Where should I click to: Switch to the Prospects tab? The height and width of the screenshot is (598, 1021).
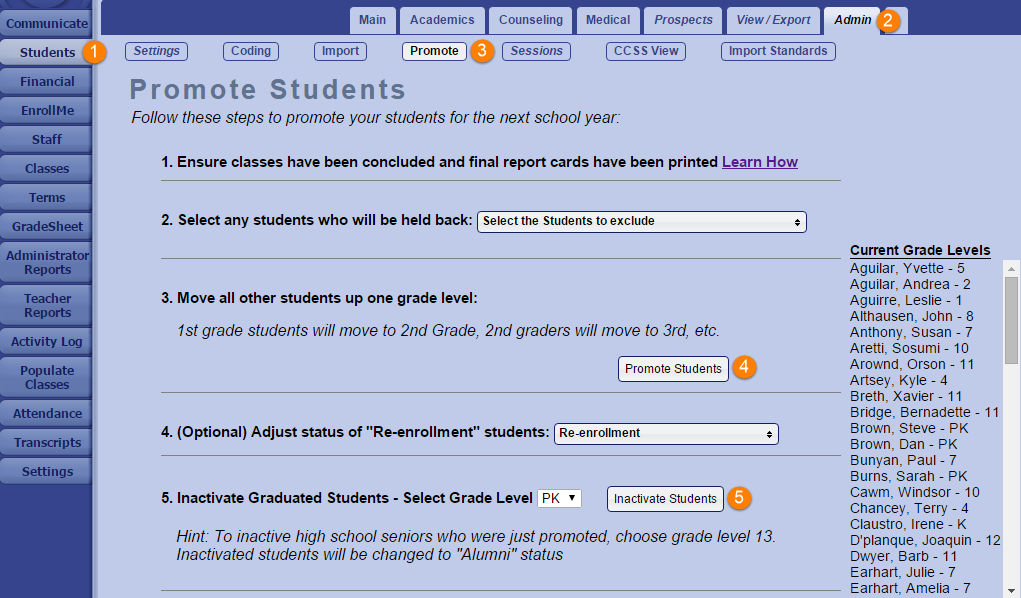(x=683, y=20)
